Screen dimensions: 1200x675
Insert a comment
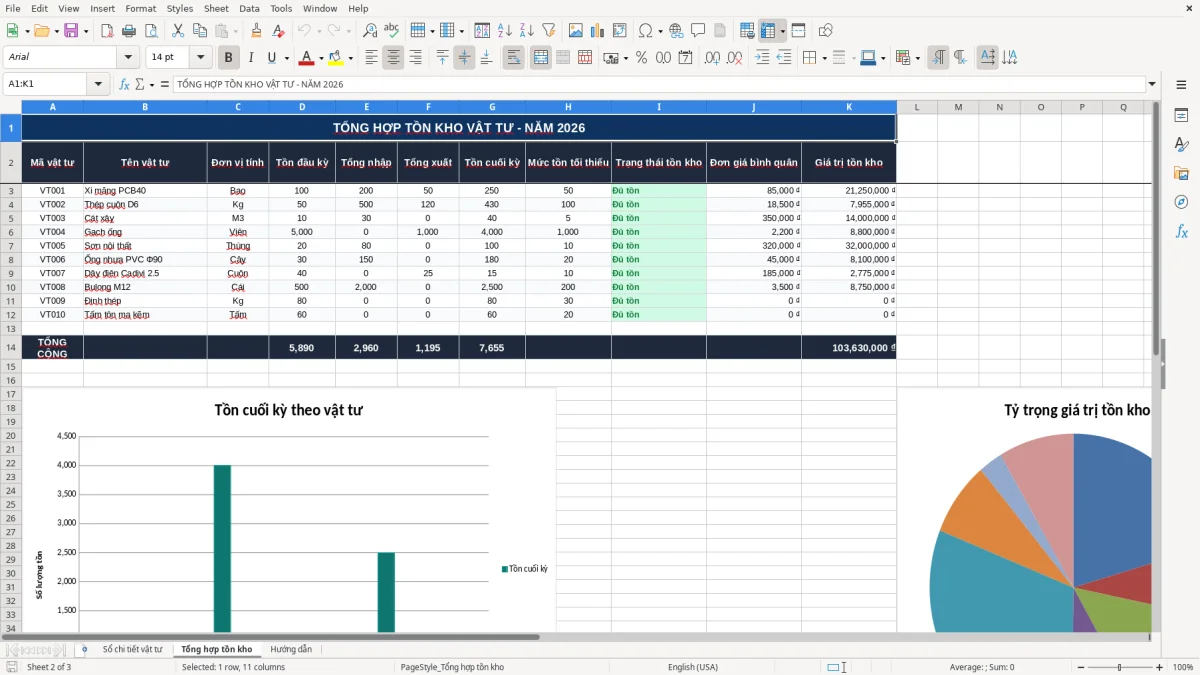click(698, 31)
